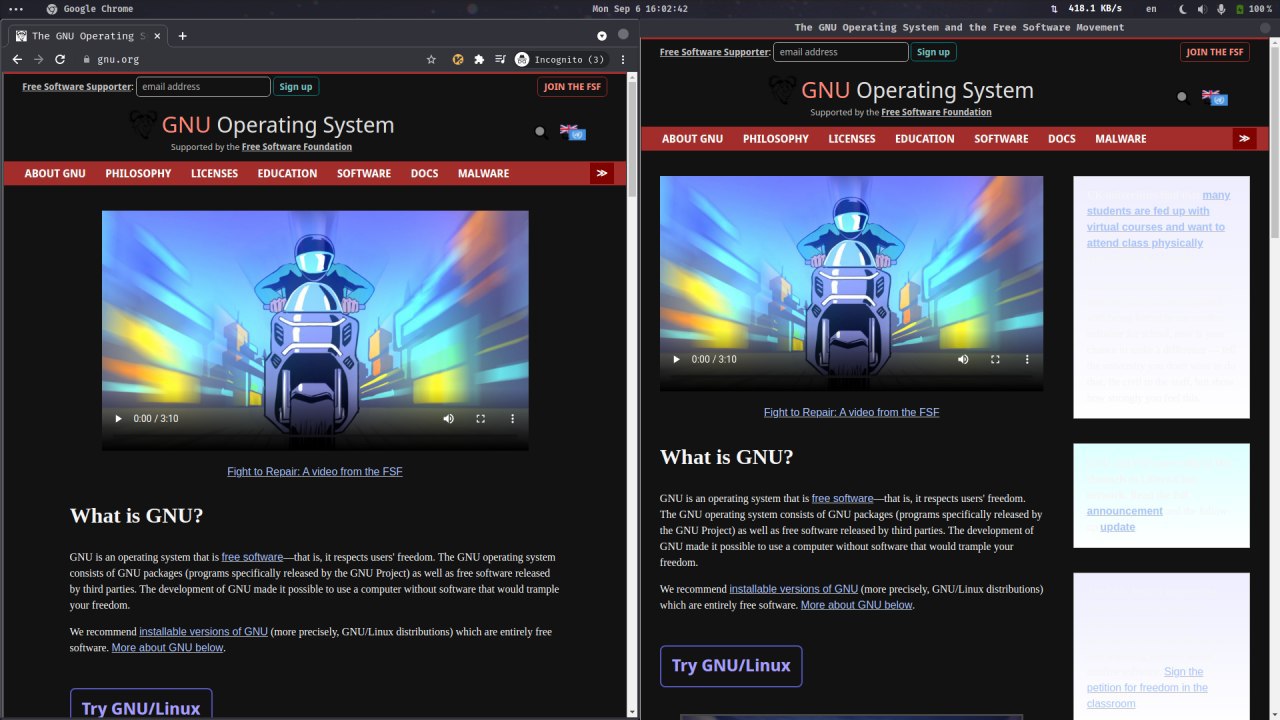Open 'Fight to Repair' link in Chrome window
Screen dimensions: 1280x720
(x=315, y=471)
